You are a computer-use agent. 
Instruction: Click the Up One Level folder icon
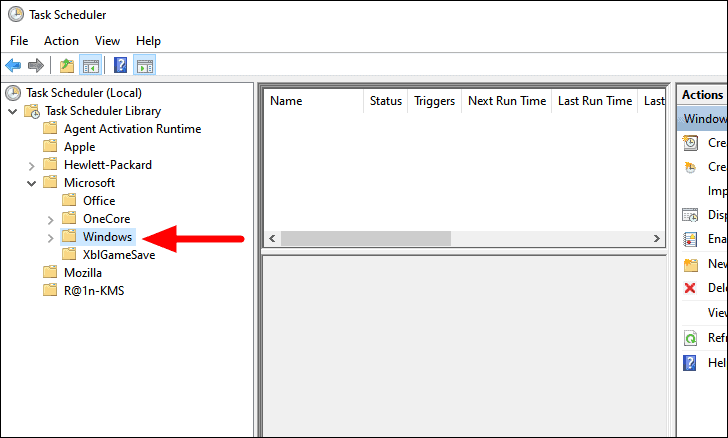click(x=67, y=65)
